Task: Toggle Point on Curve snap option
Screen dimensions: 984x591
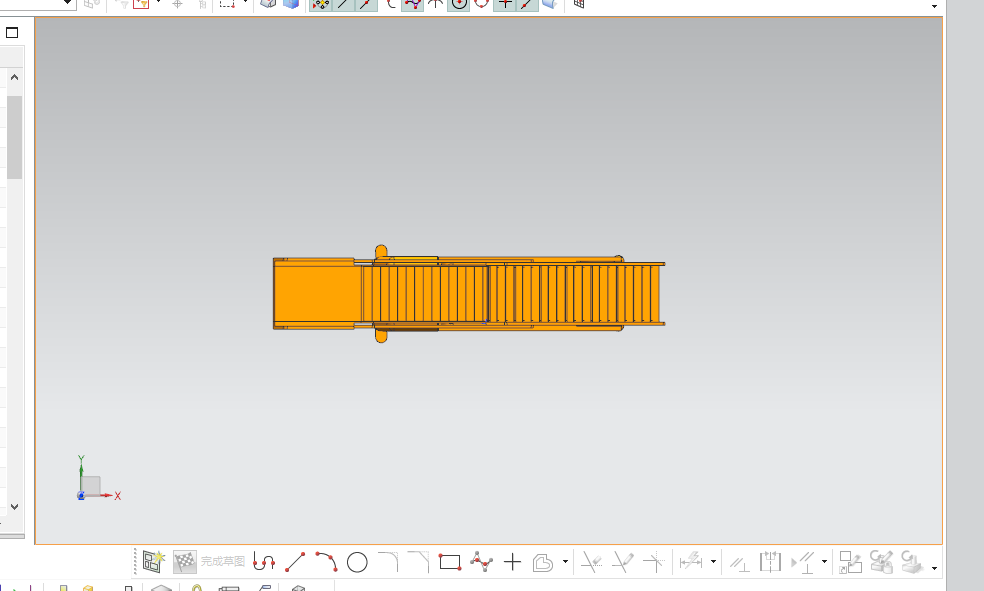Action: coord(527,4)
